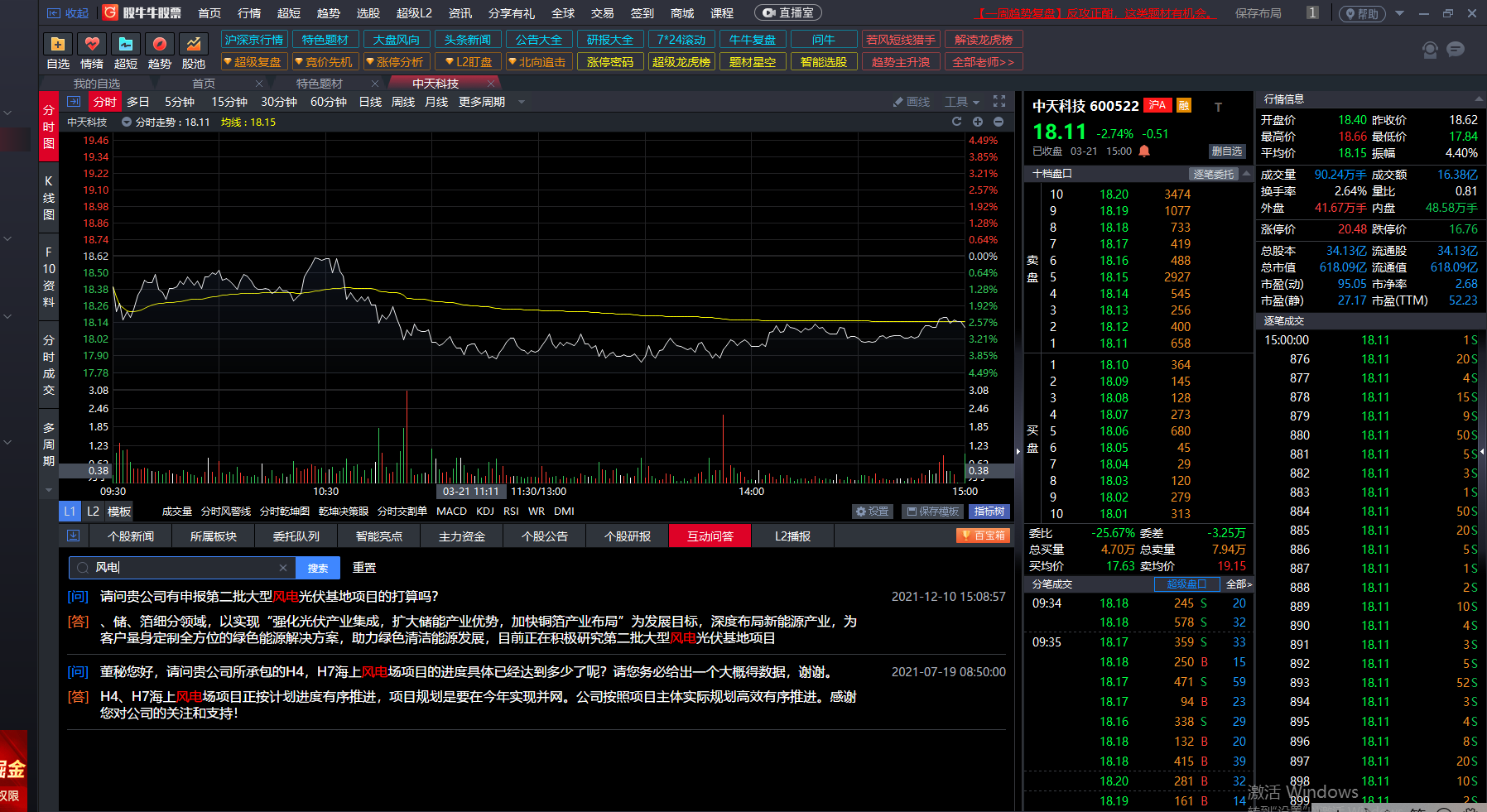Open the 股池 chart icon
This screenshot has height=812, width=1487.
pos(194,44)
